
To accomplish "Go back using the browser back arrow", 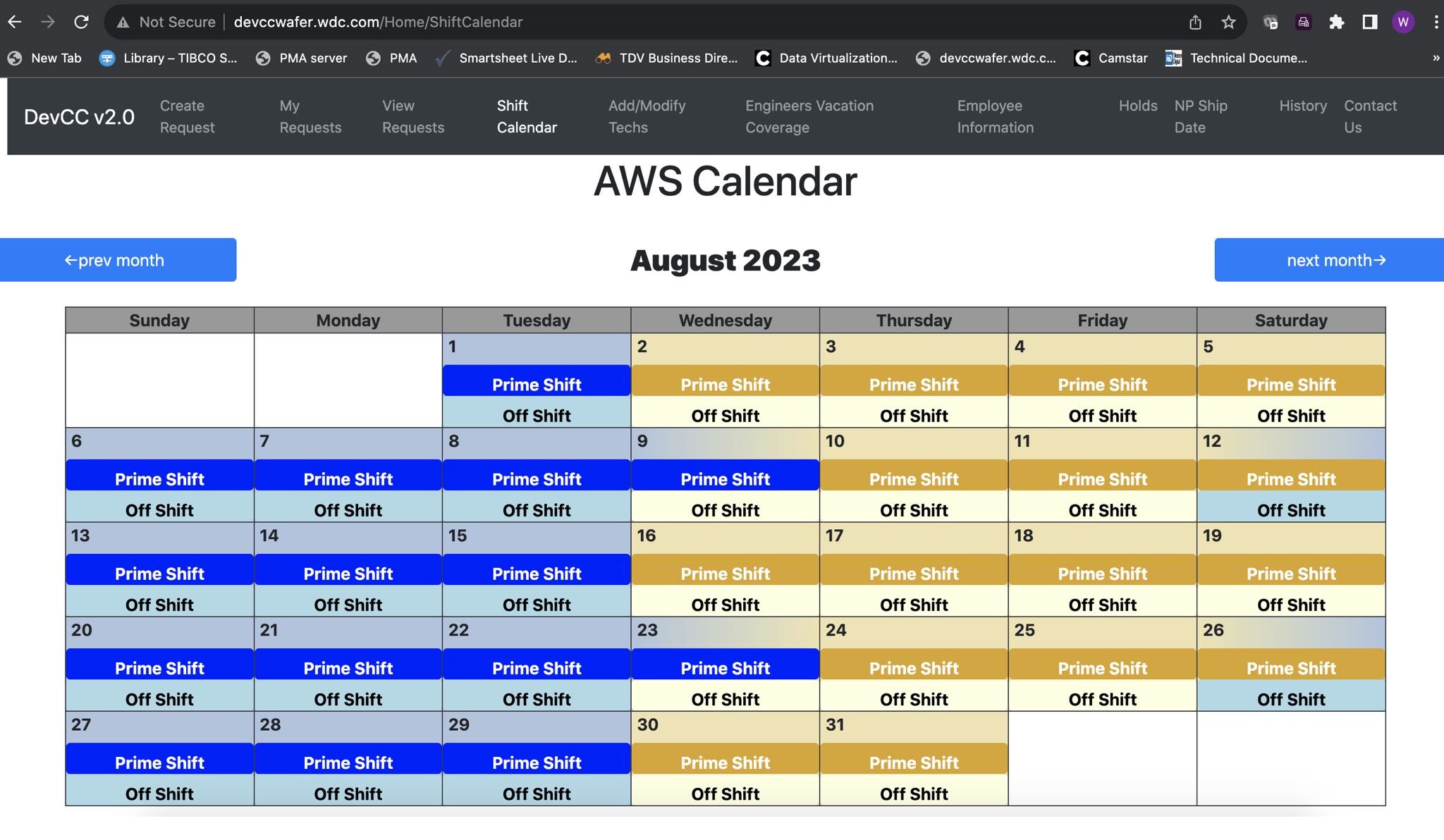I will point(15,22).
